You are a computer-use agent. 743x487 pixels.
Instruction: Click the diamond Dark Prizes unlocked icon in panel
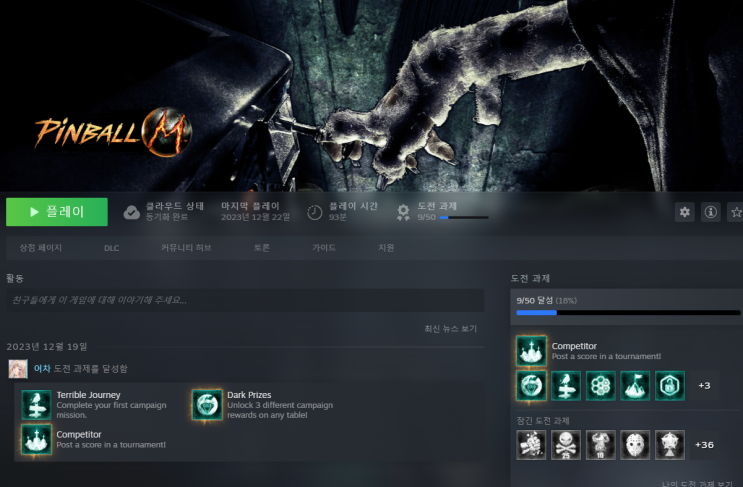531,386
